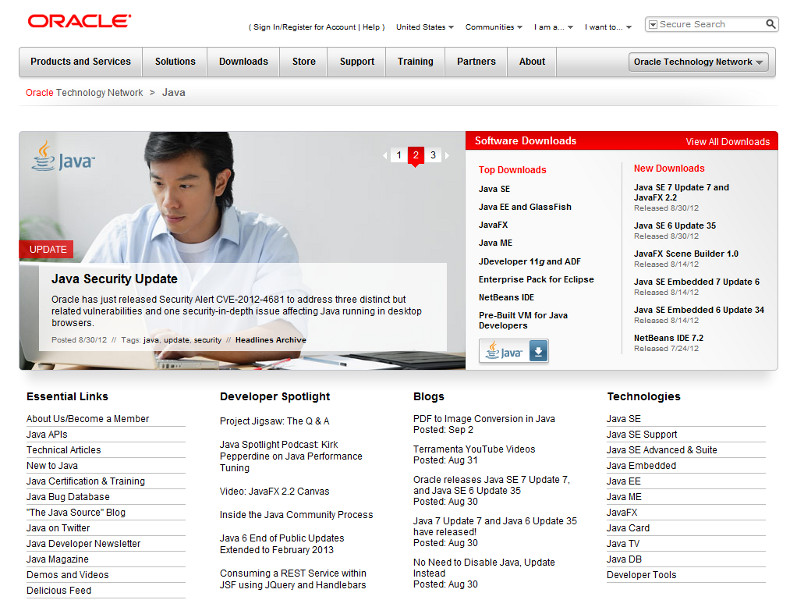
Task: Open Java SE 7 Update 7 and JavaFX 2.2
Action: pos(681,192)
